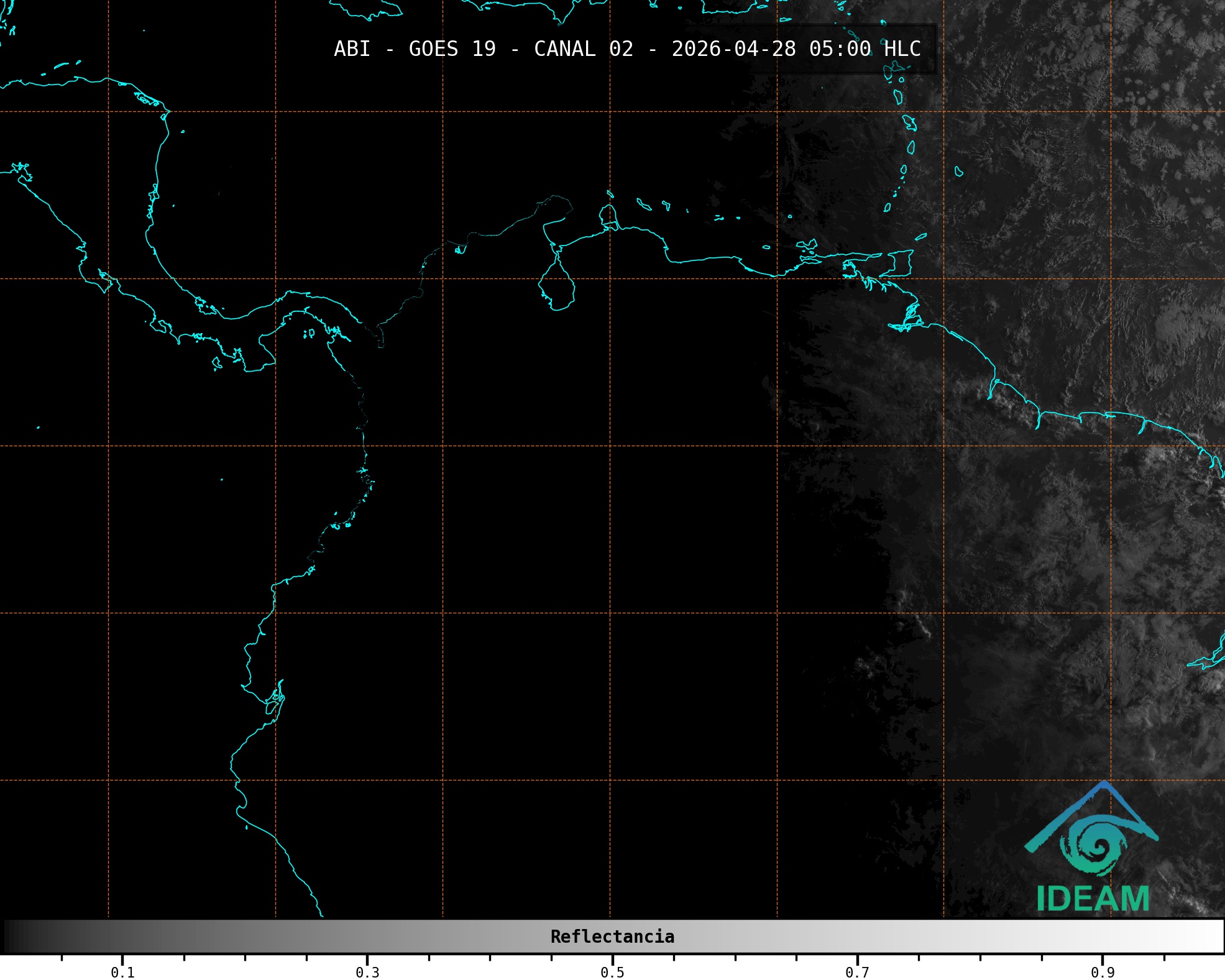Click the ABI text at title start
1225x980 pixels.
(352, 49)
